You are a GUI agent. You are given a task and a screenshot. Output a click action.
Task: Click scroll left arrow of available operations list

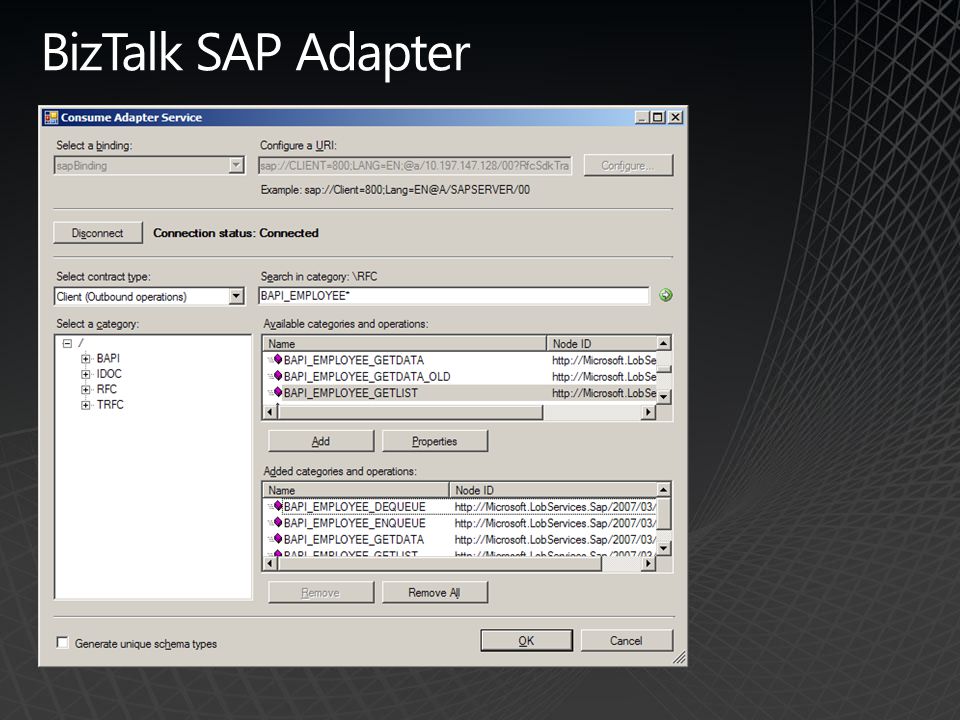coord(270,412)
